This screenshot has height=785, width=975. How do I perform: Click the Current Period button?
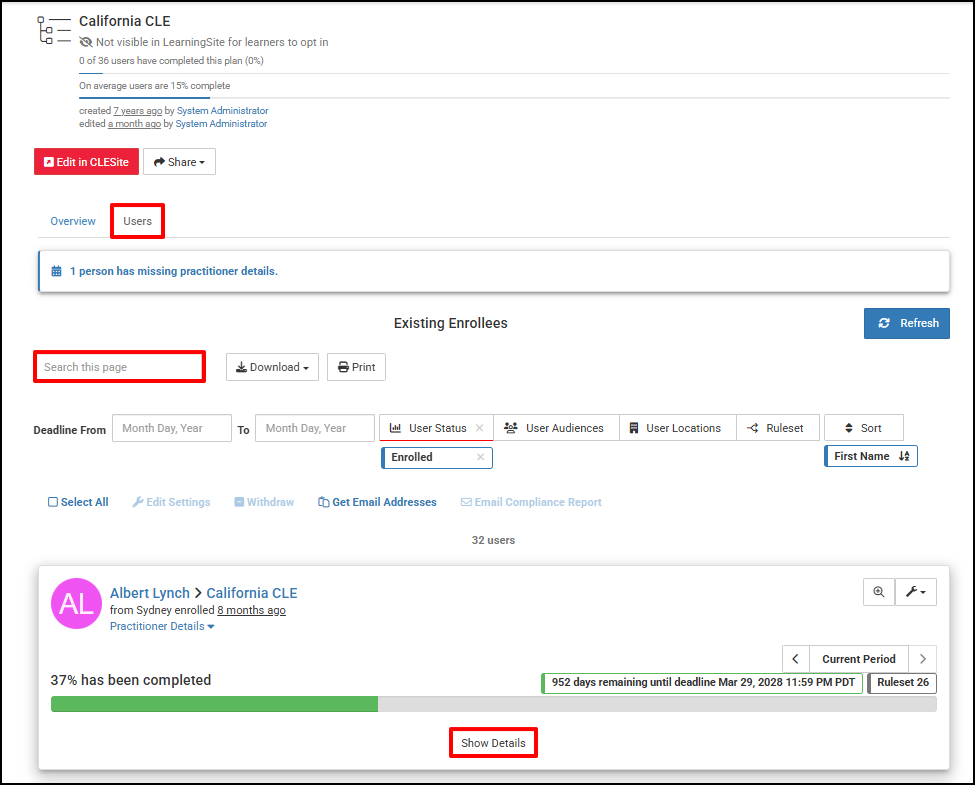pyautogui.click(x=859, y=659)
